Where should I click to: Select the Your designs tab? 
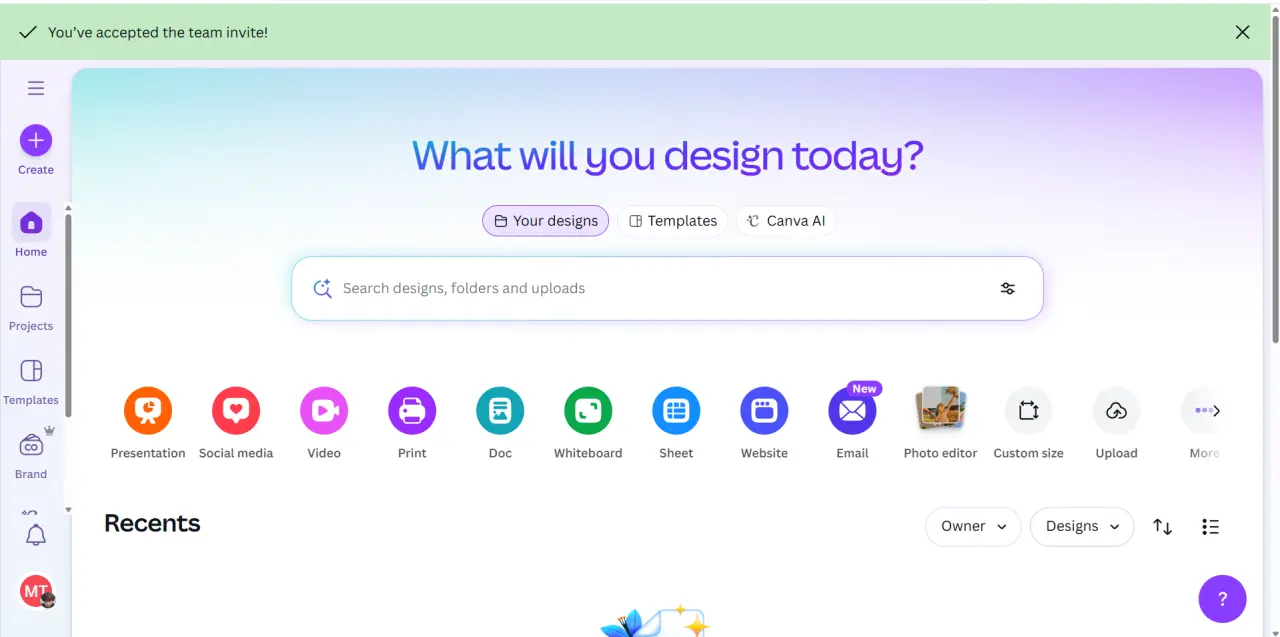pos(545,221)
